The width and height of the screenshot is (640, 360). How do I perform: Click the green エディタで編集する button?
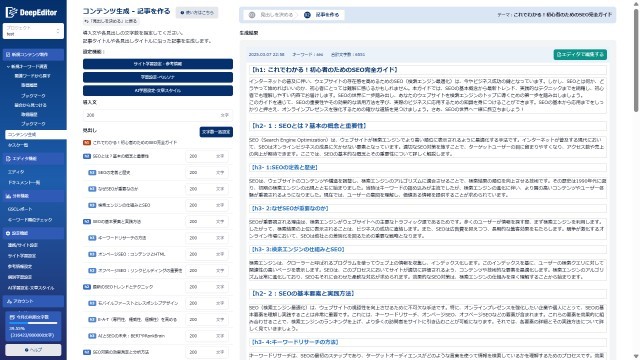580,54
